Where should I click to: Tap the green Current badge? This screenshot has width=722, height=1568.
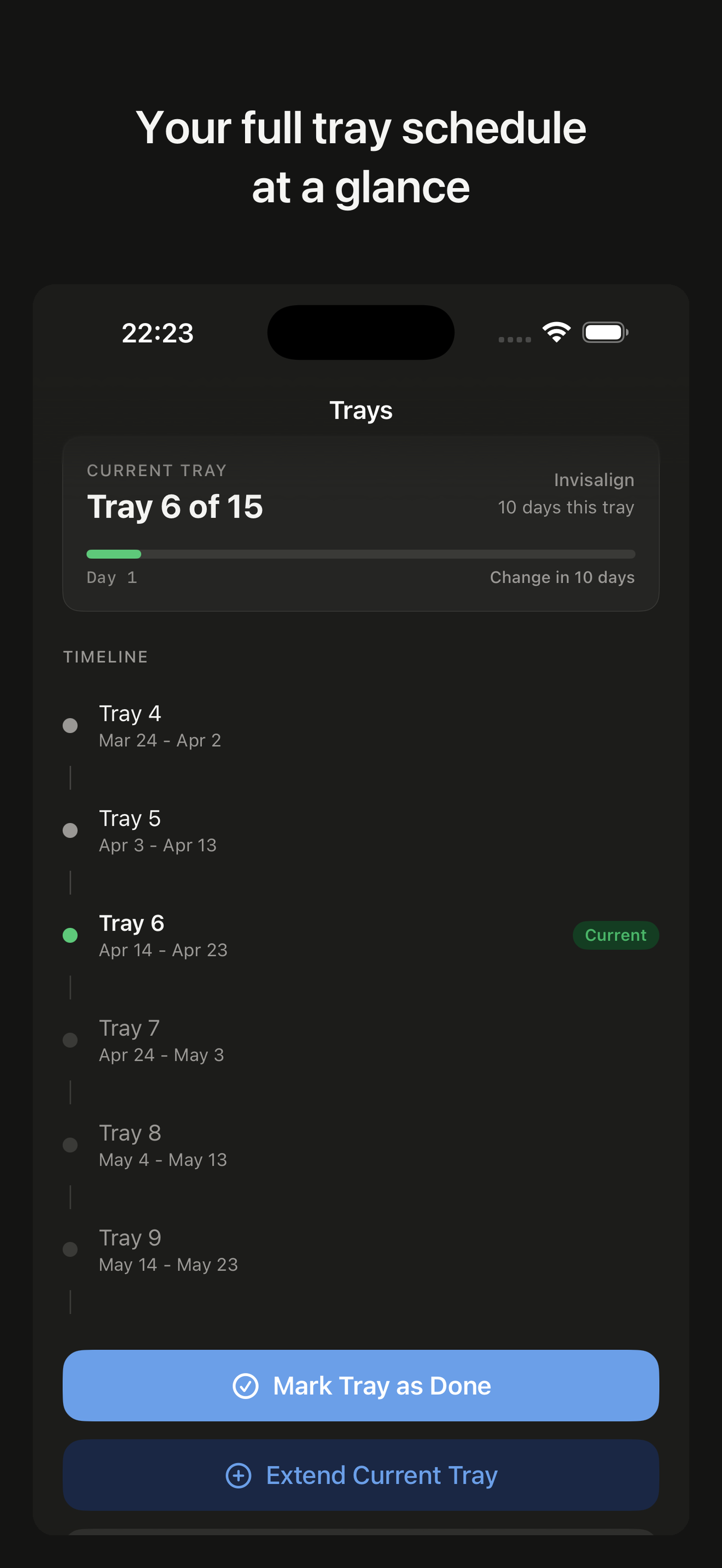pyautogui.click(x=615, y=935)
